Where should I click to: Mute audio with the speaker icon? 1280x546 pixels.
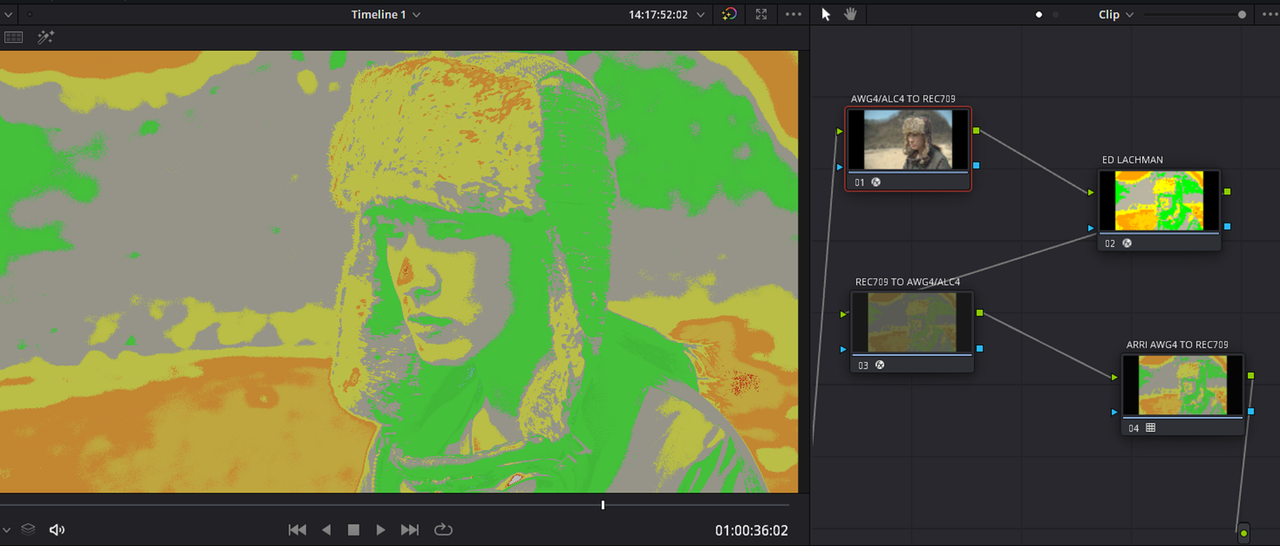pos(57,530)
